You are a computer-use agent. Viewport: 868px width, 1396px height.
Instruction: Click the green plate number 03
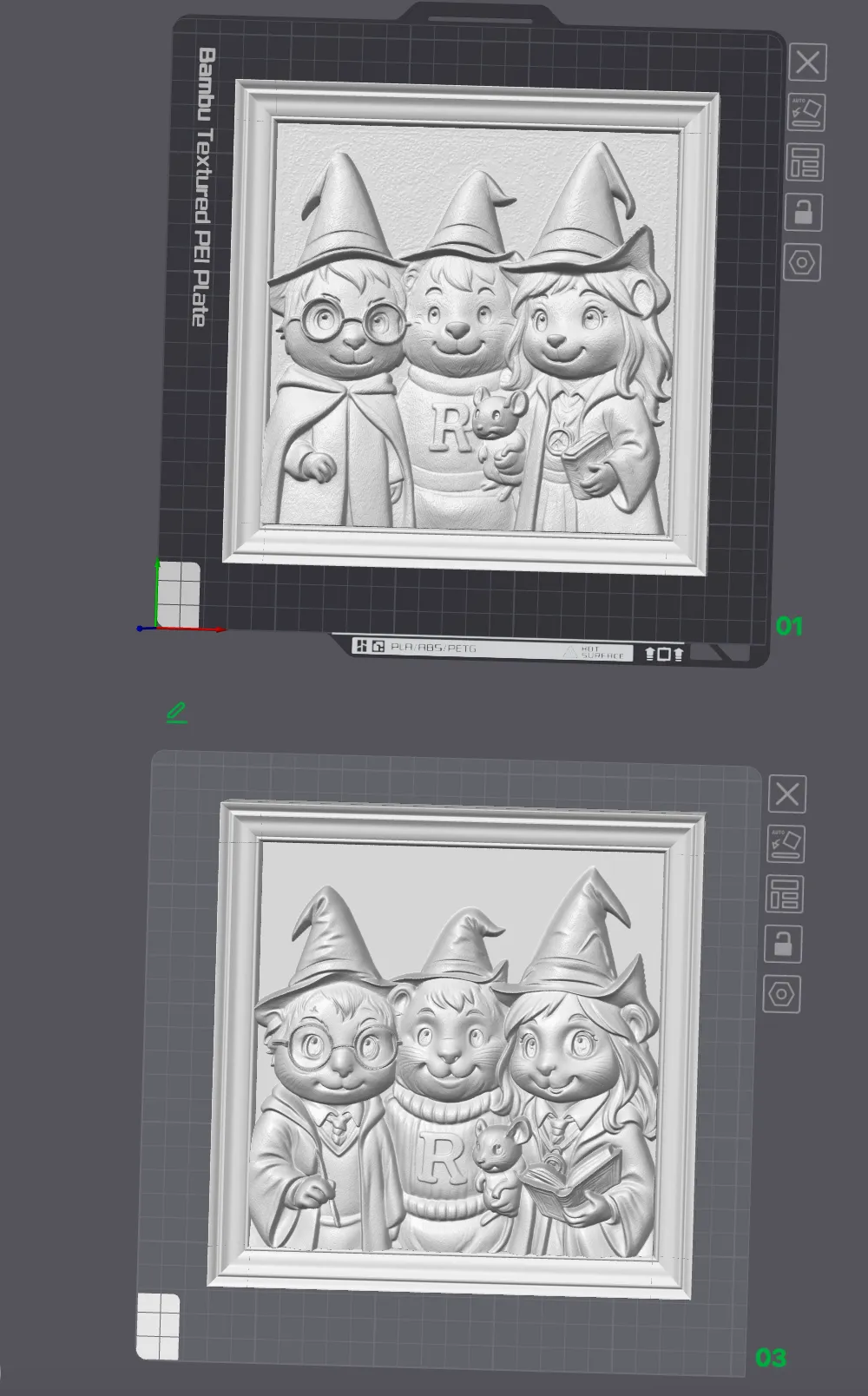[x=771, y=1357]
